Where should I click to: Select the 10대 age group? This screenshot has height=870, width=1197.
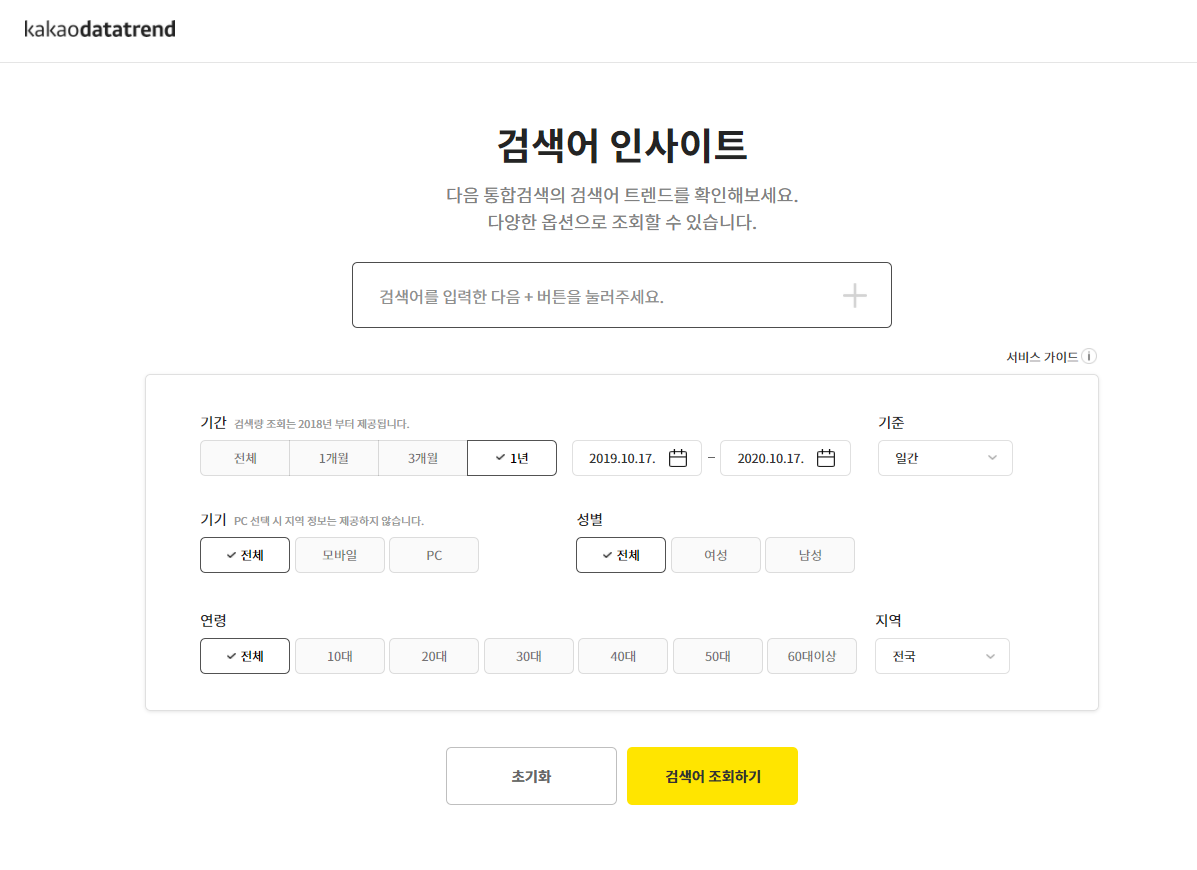click(x=339, y=656)
